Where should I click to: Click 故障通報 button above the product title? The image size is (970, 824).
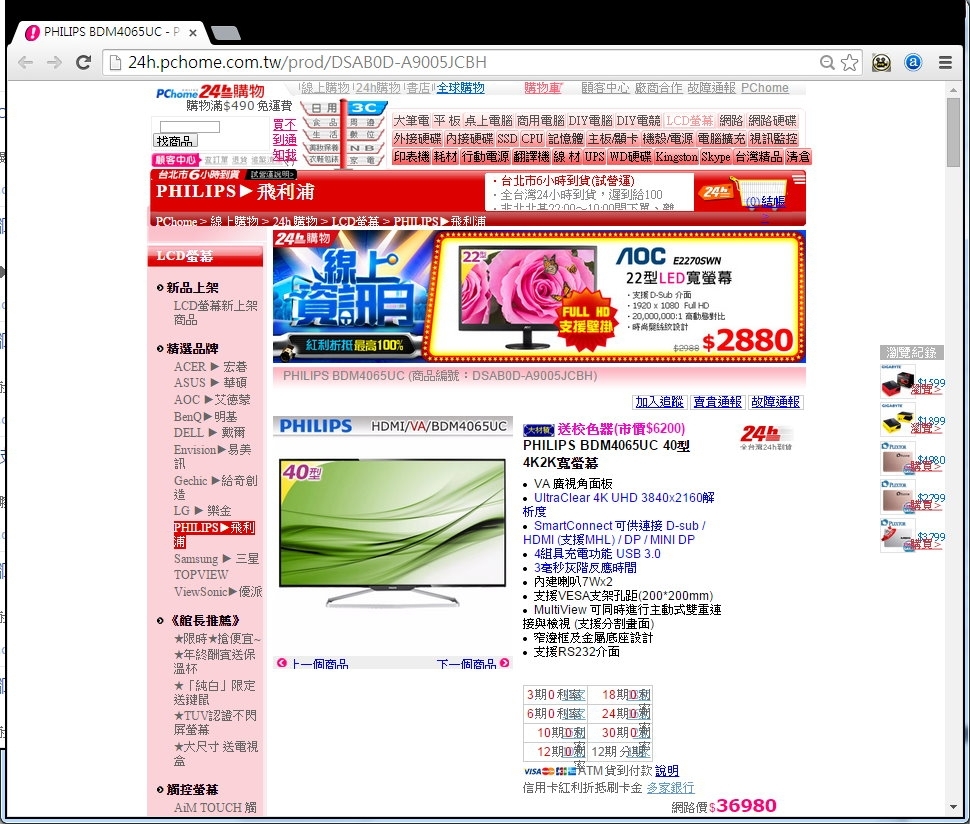point(775,402)
